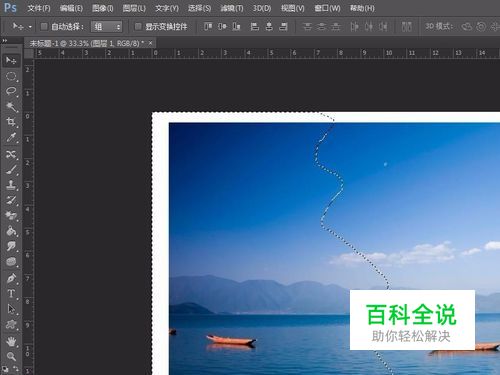Image resolution: width=500 pixels, height=375 pixels.
Task: Open the 窗口(W) menu
Action: point(327,8)
